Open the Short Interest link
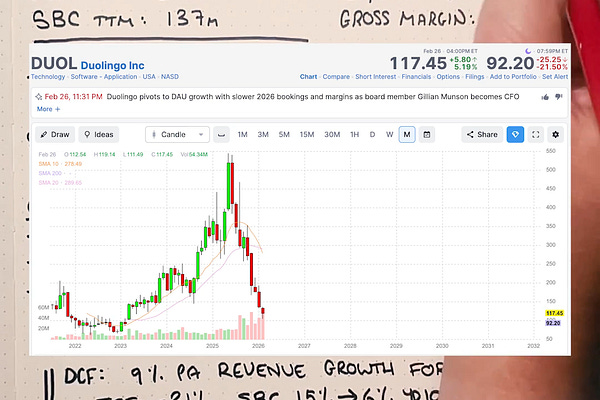 (x=375, y=77)
